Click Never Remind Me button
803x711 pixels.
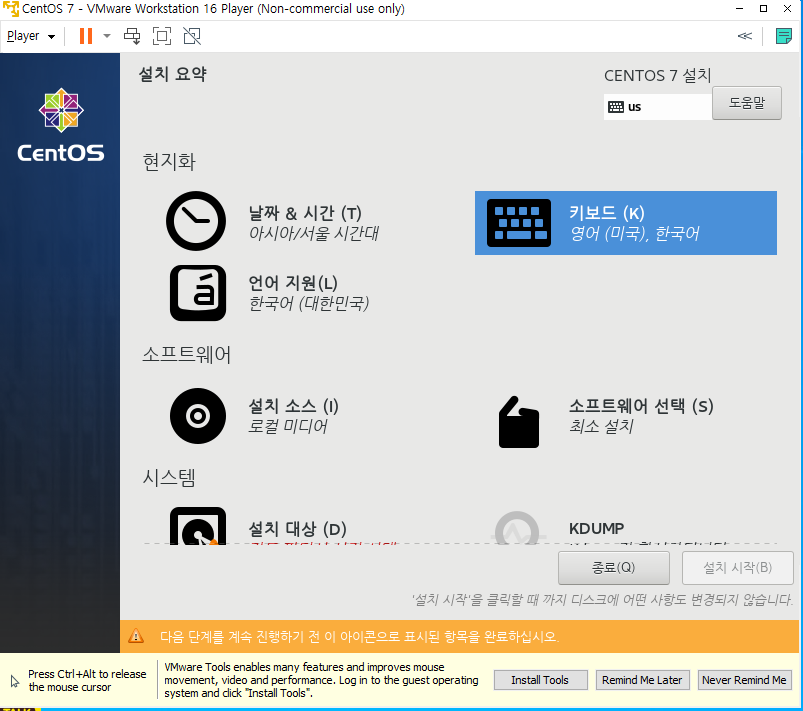pyautogui.click(x=744, y=680)
